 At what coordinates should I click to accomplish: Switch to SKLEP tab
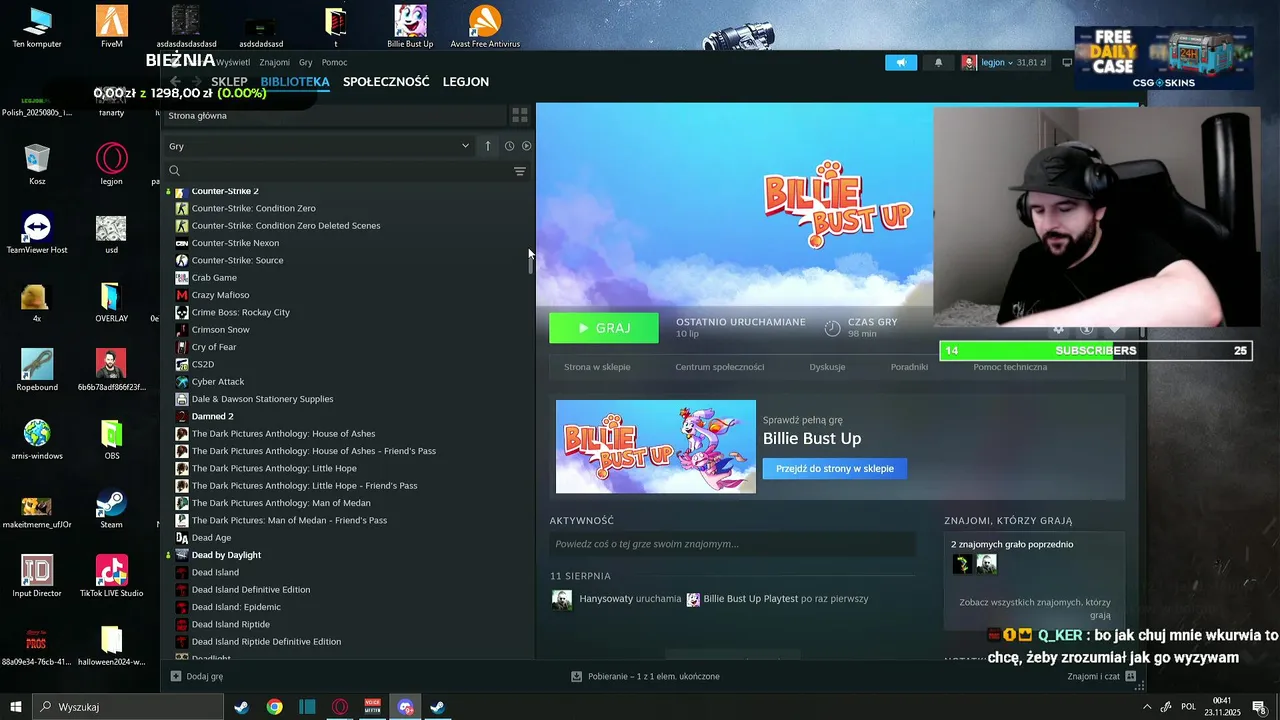point(229,82)
